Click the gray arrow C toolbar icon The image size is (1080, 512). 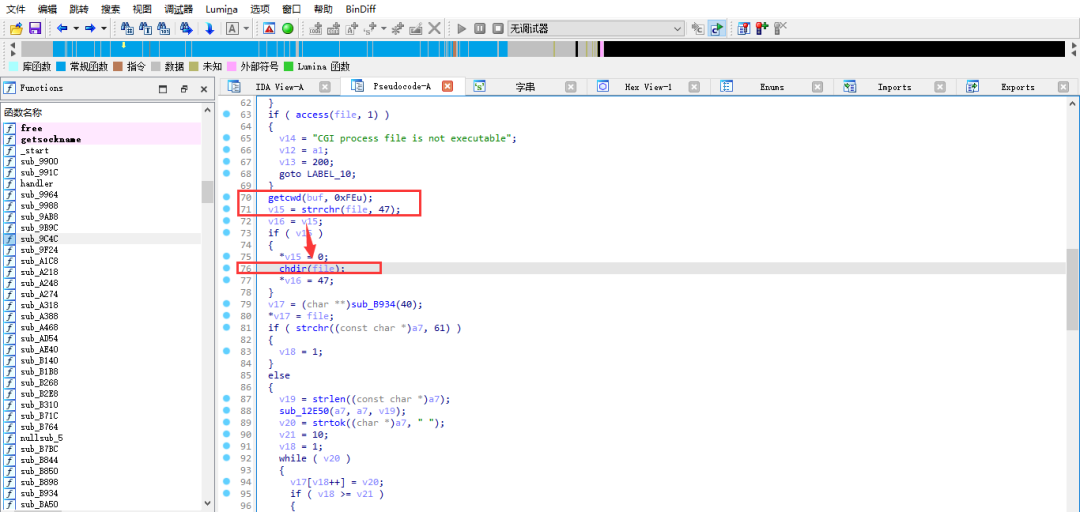coord(698,28)
